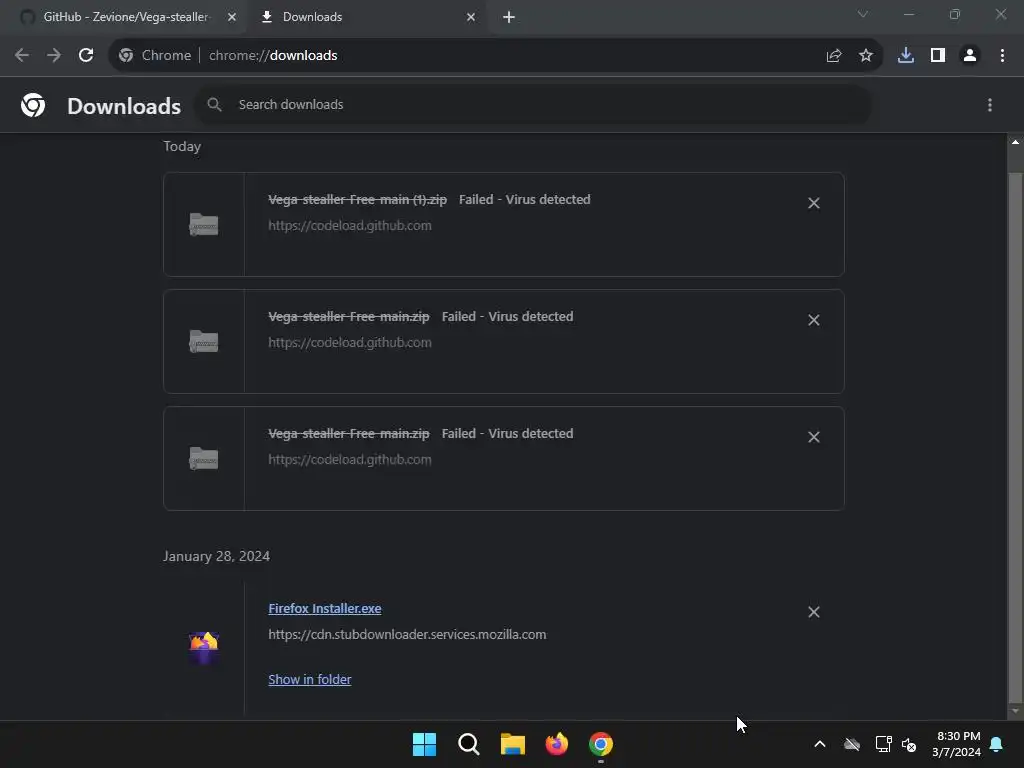Open the Downloads page more actions menu
The image size is (1024, 768).
(x=990, y=105)
